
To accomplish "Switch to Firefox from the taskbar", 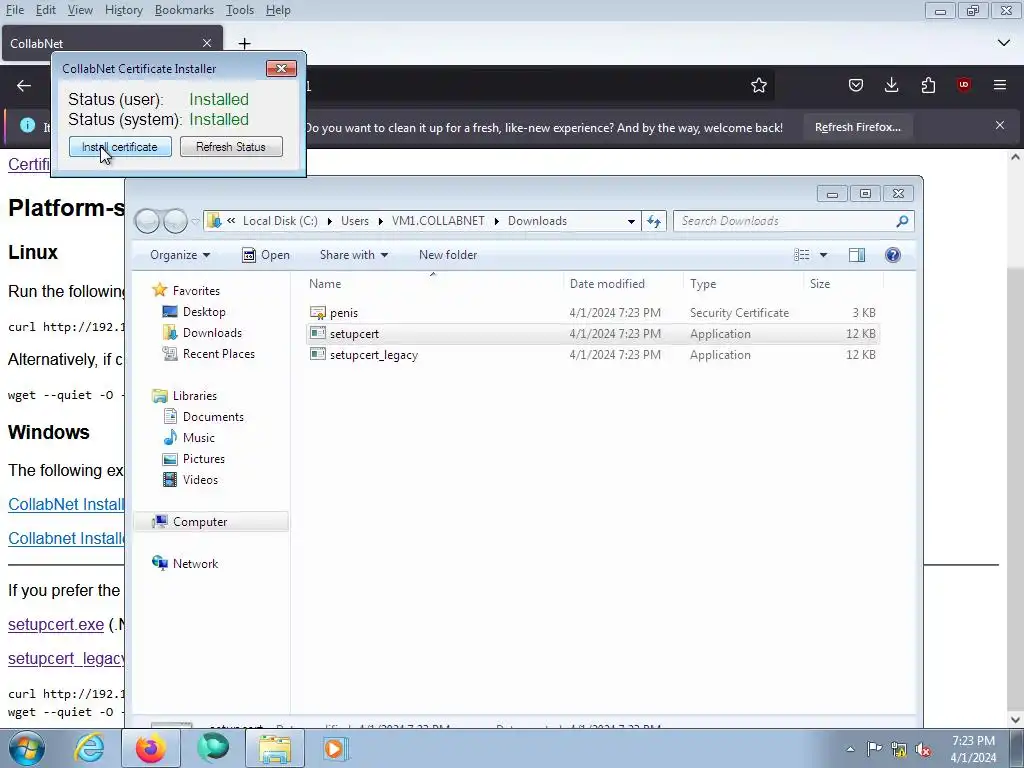I will (150, 748).
